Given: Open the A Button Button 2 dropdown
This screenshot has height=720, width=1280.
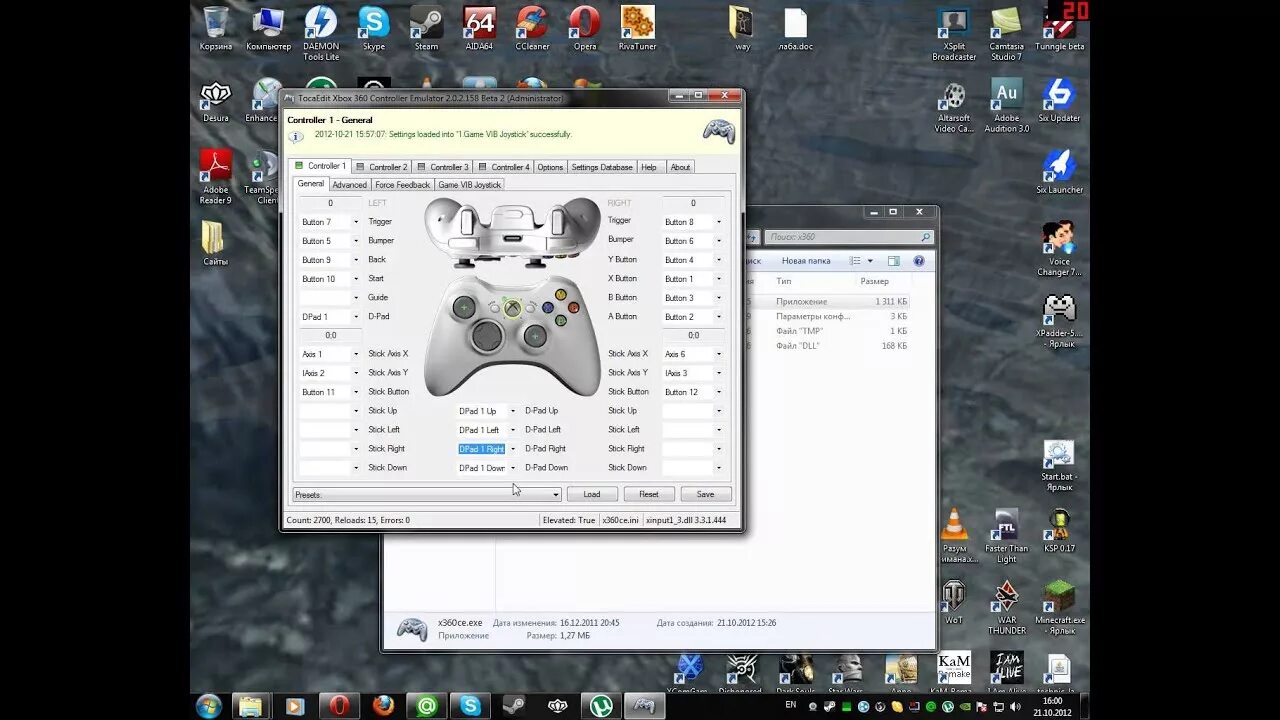Looking at the screenshot, I should click(x=718, y=317).
